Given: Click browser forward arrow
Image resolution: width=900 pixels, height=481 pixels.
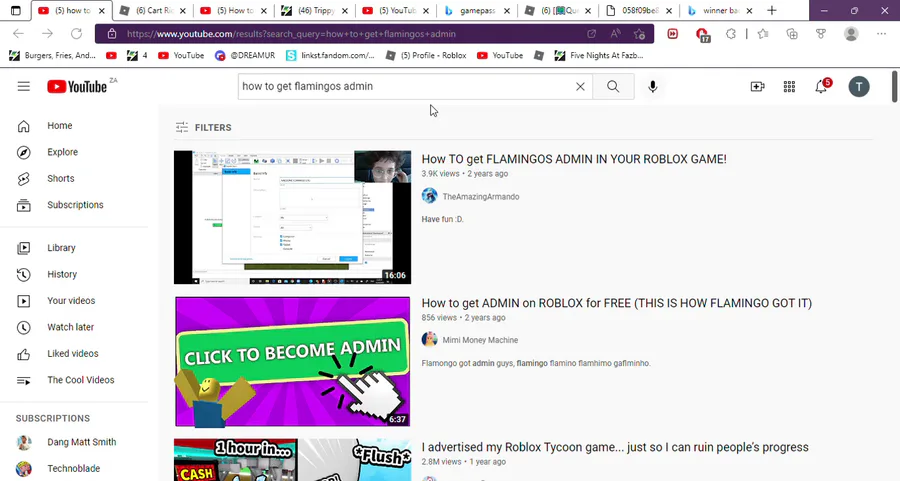Looking at the screenshot, I should point(47,34).
